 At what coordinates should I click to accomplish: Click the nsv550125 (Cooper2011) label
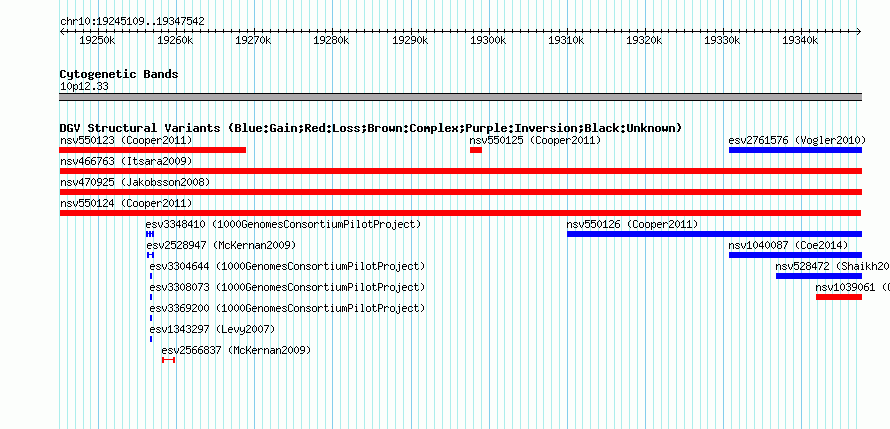(x=535, y=140)
